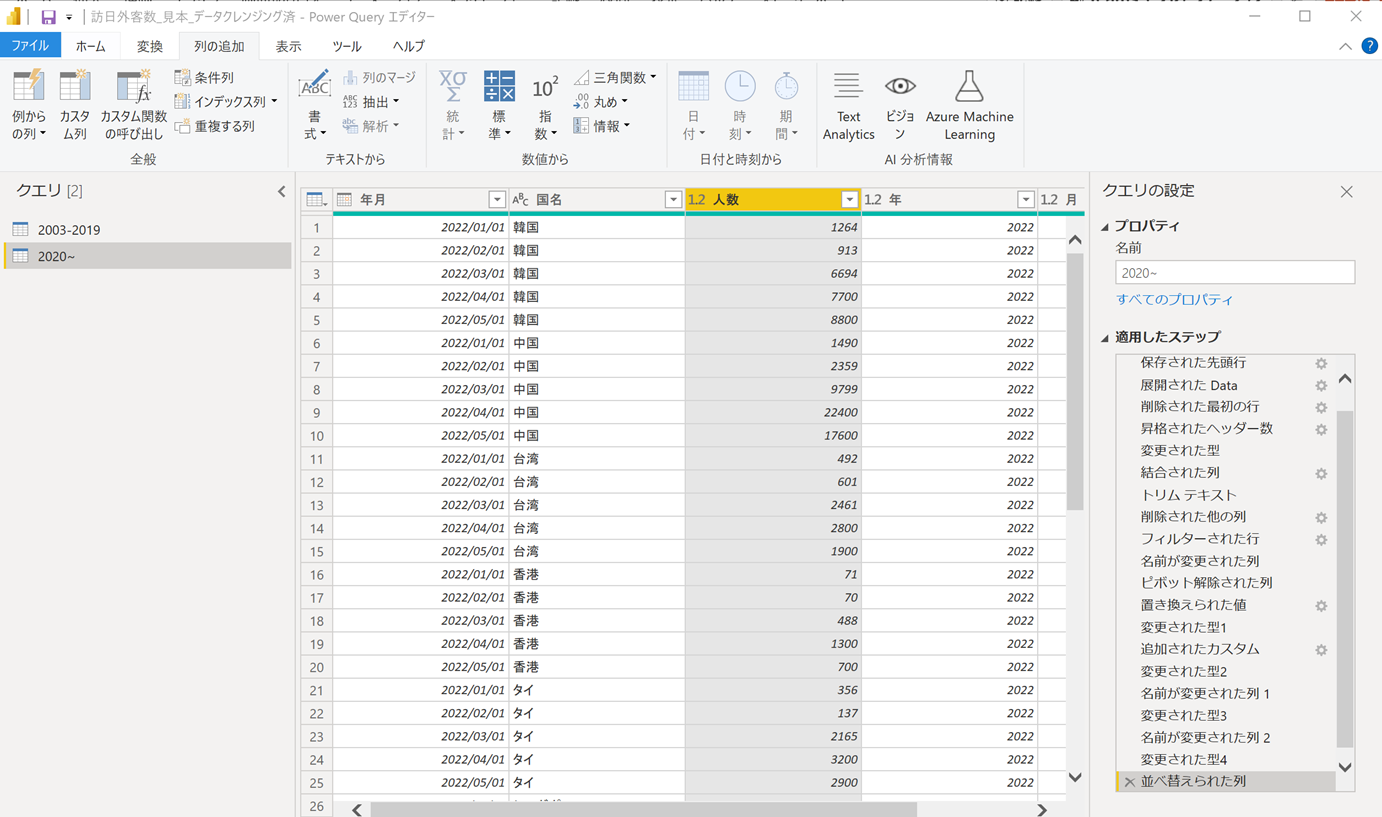The image size is (1382, 817).
Task: Click the Time (時刻) icon
Action: coord(740,88)
